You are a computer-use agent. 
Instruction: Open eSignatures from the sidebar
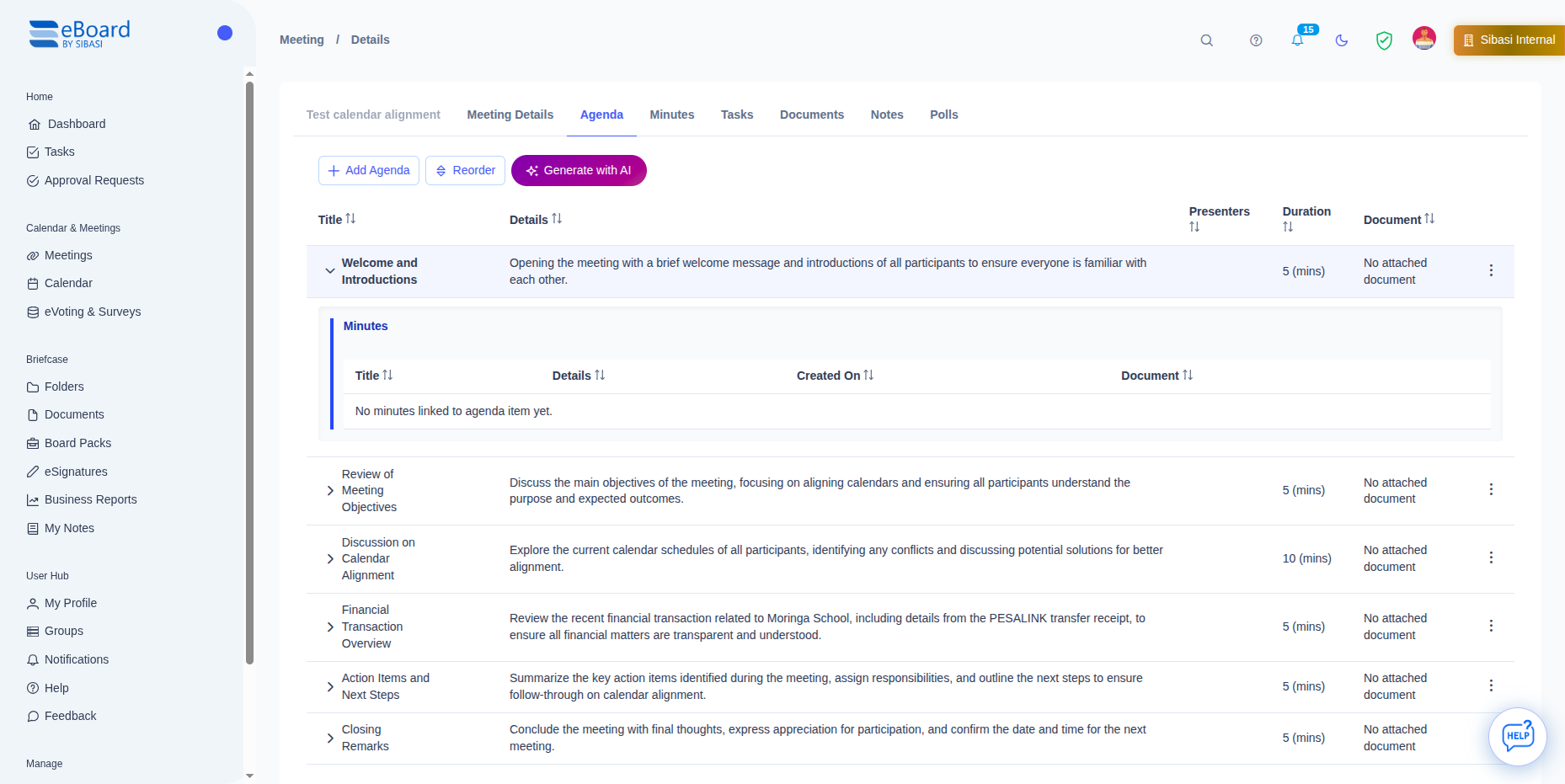click(76, 472)
